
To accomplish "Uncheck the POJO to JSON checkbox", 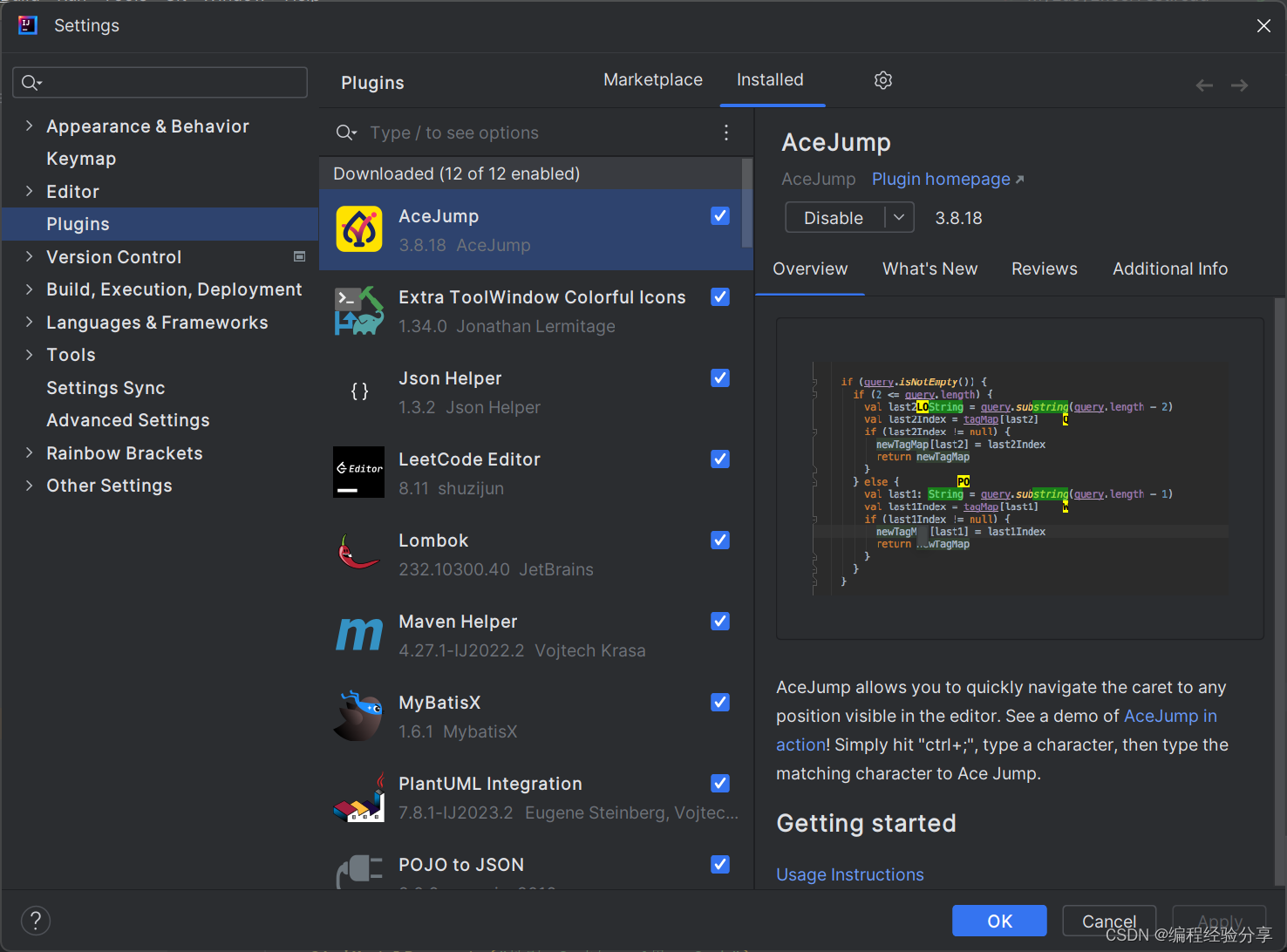I will tap(720, 864).
